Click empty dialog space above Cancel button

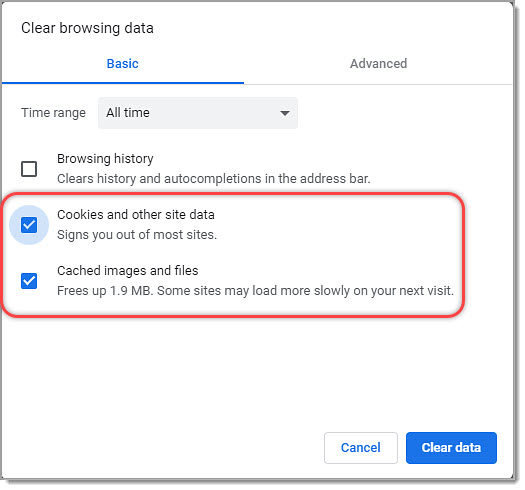[x=361, y=385]
